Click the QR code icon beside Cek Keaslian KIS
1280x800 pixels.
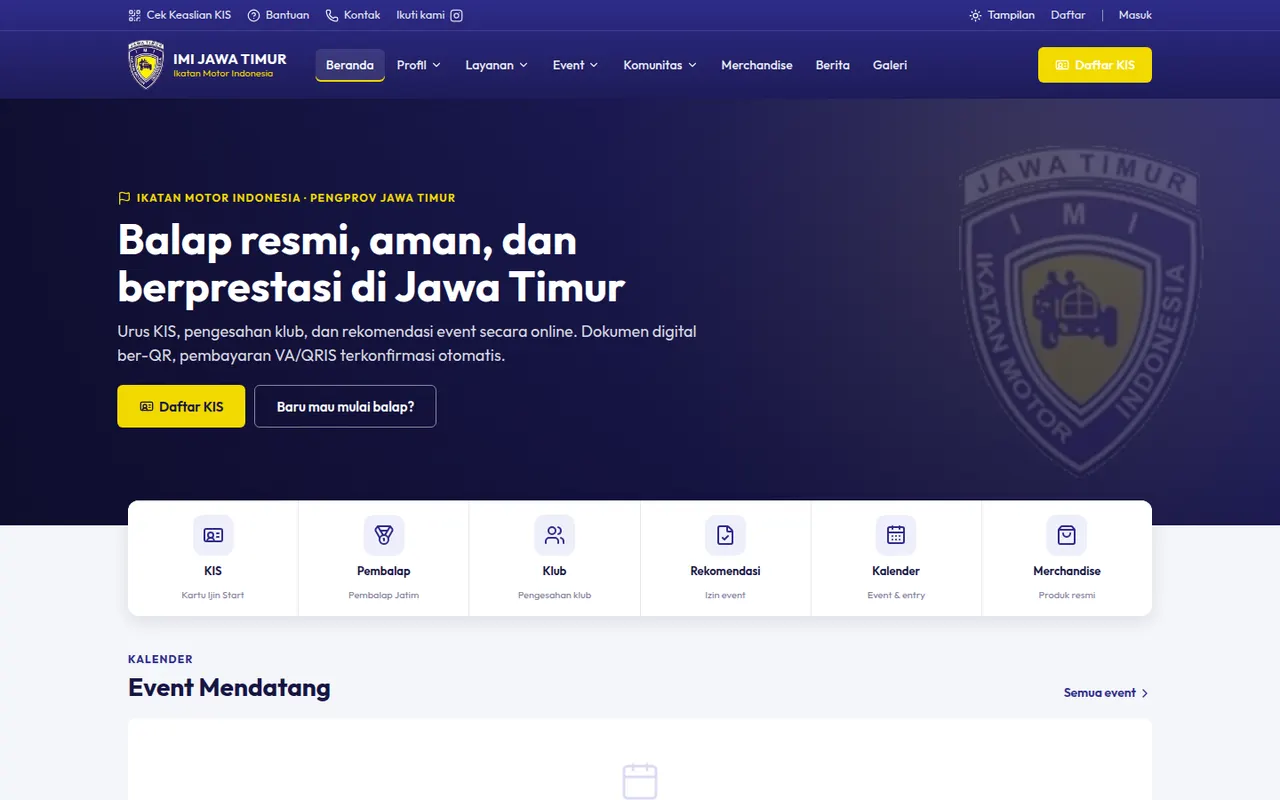pos(135,15)
